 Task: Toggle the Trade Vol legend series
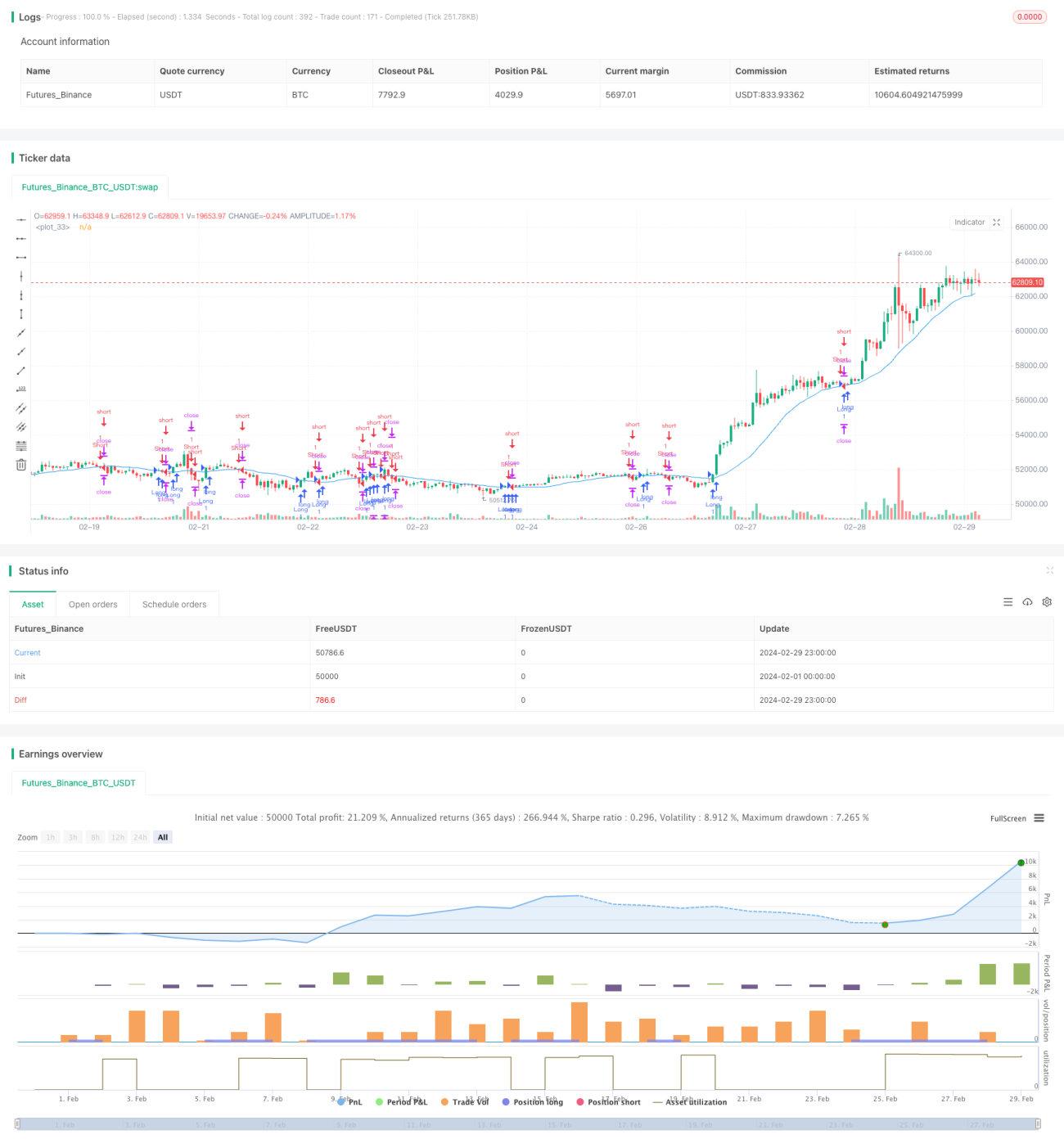pos(465,1102)
